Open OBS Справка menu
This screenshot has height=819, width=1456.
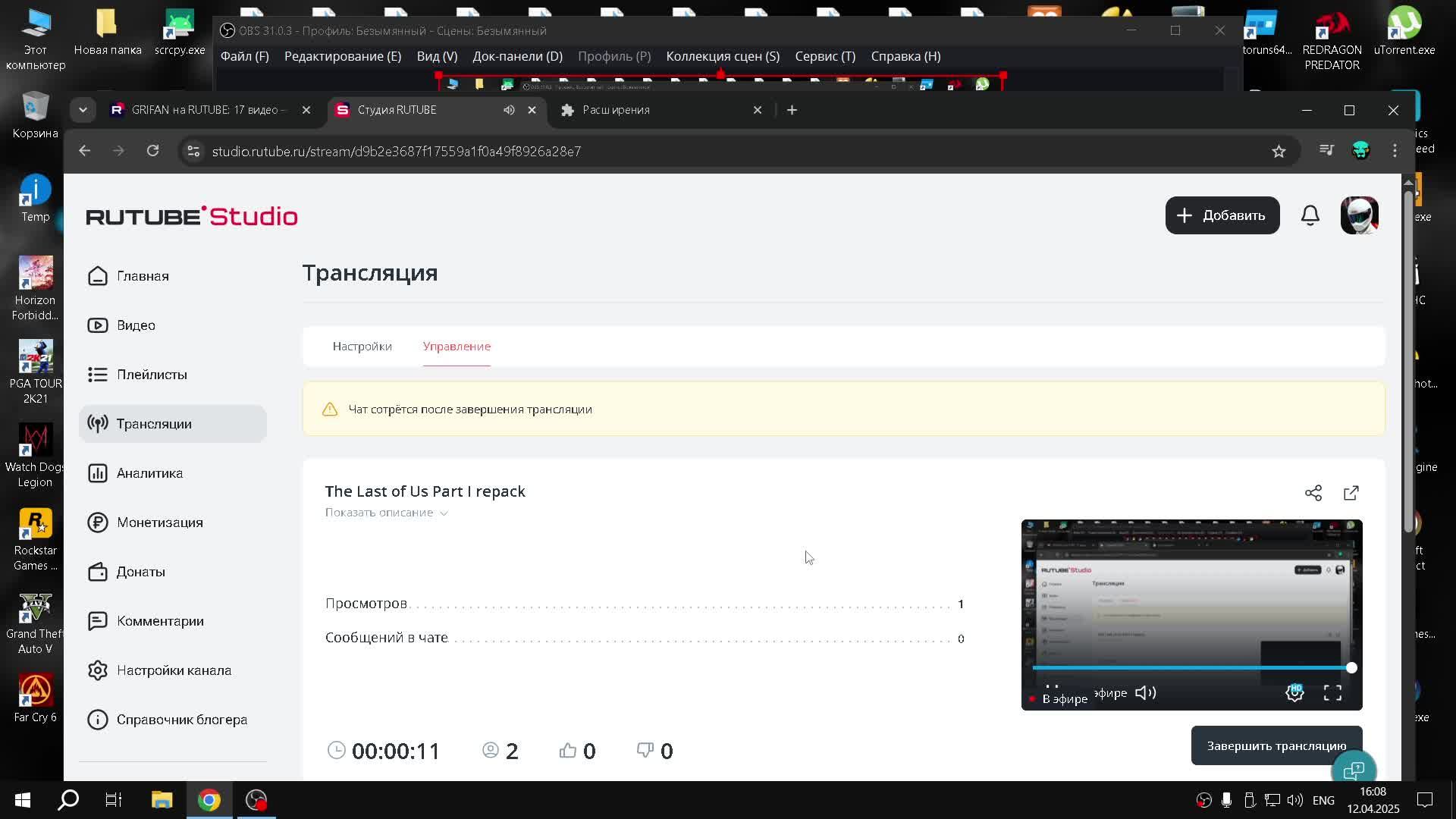click(905, 56)
